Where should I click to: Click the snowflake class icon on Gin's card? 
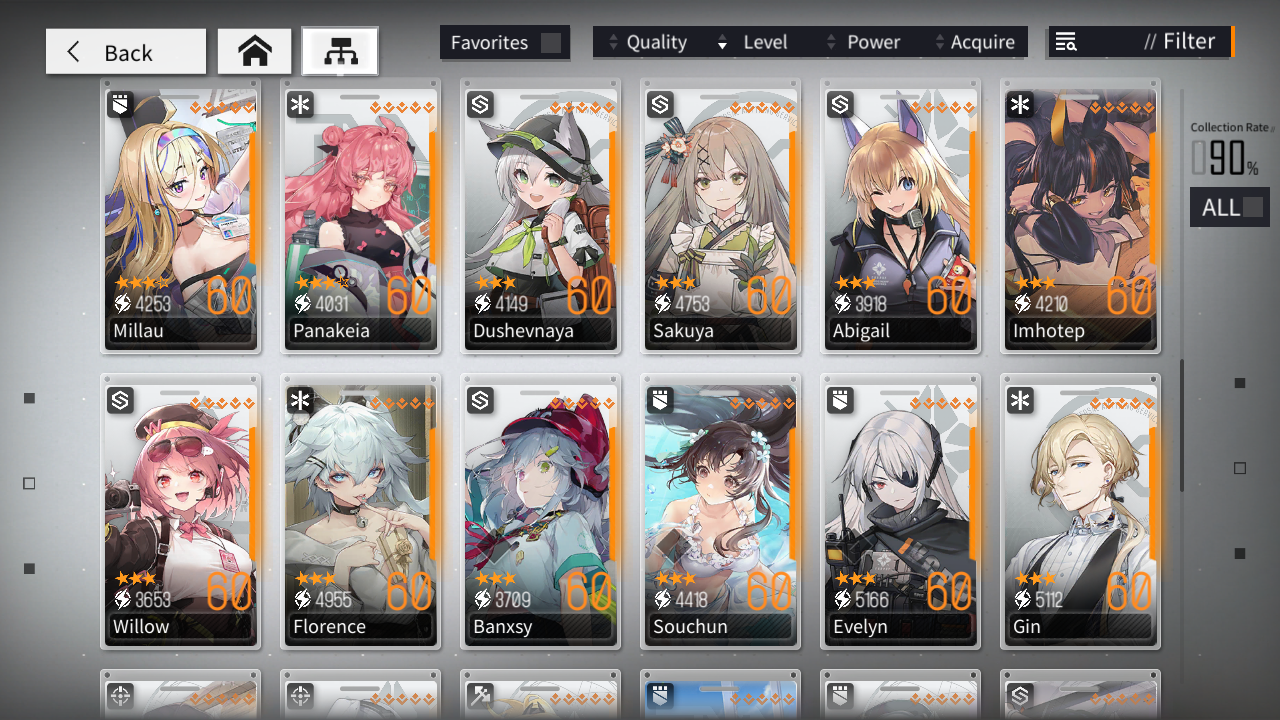pos(1020,401)
